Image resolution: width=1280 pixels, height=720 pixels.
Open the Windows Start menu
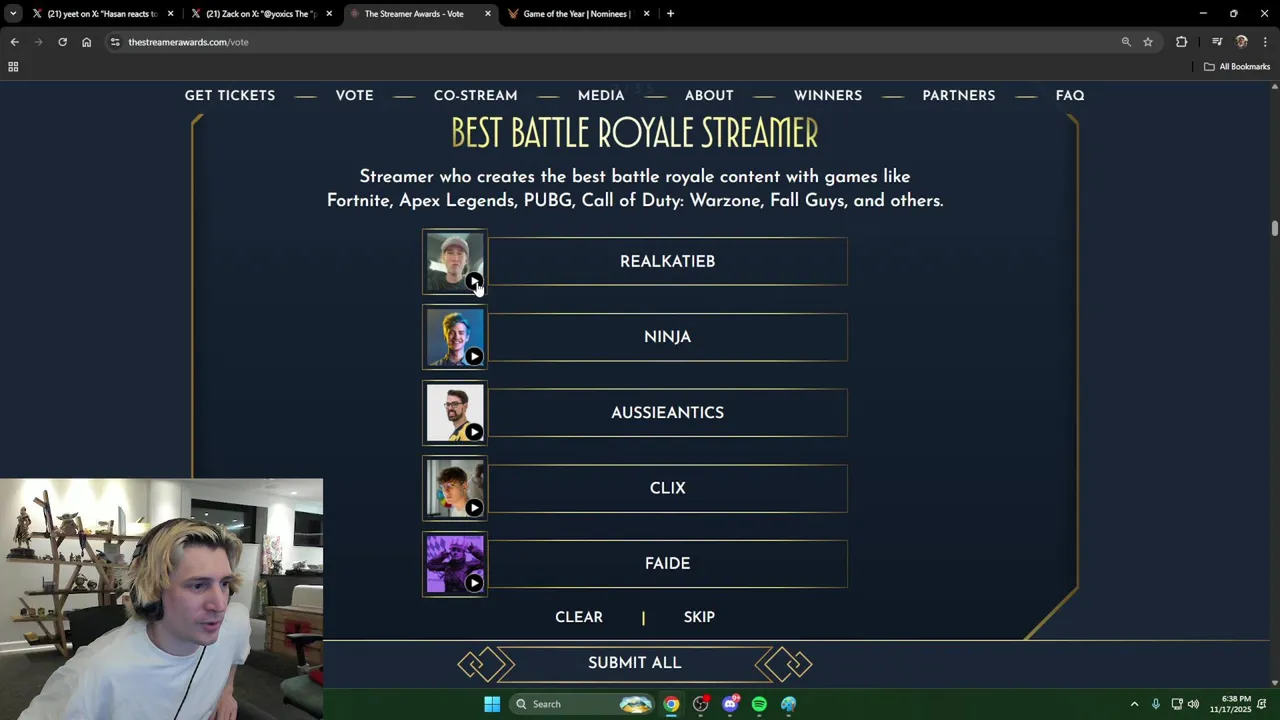pos(492,704)
